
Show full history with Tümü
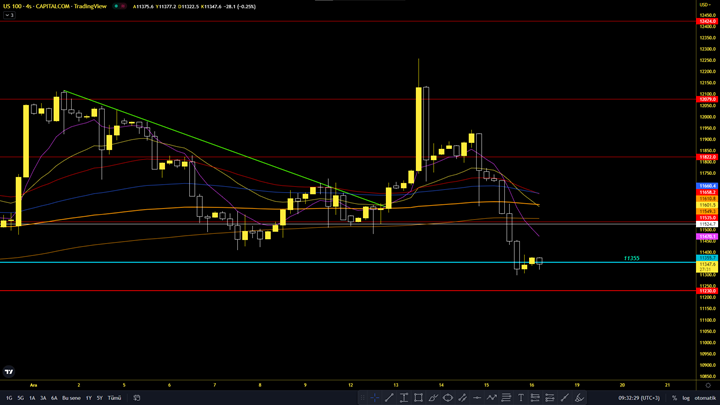[x=114, y=398]
